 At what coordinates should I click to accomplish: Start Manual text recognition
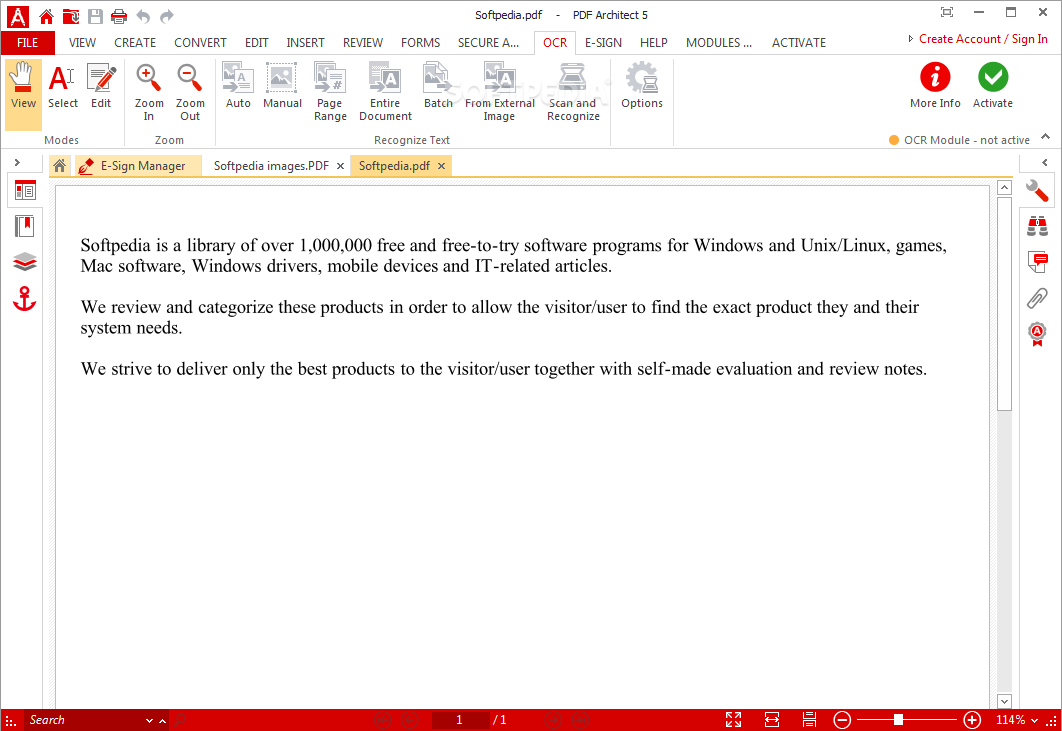pyautogui.click(x=282, y=87)
